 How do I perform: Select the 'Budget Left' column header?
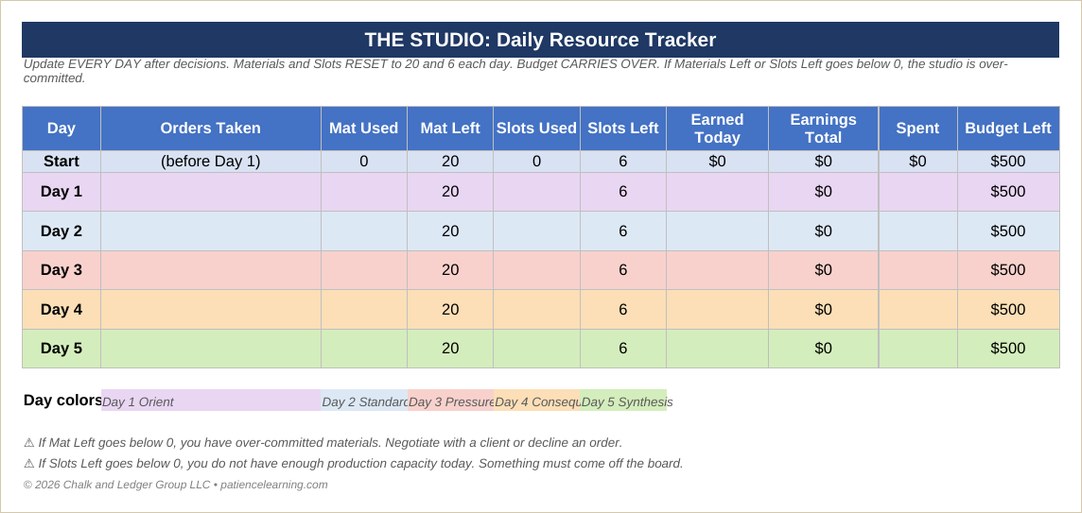tap(1008, 128)
